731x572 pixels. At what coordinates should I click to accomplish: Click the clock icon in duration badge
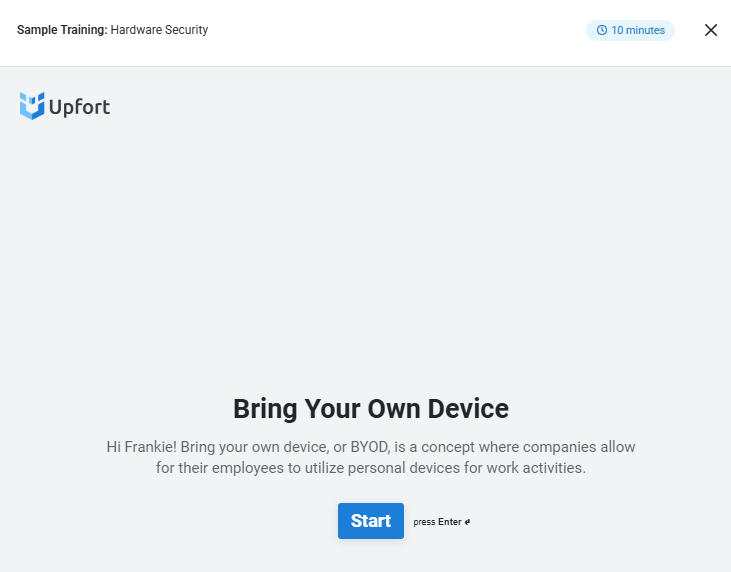point(602,30)
